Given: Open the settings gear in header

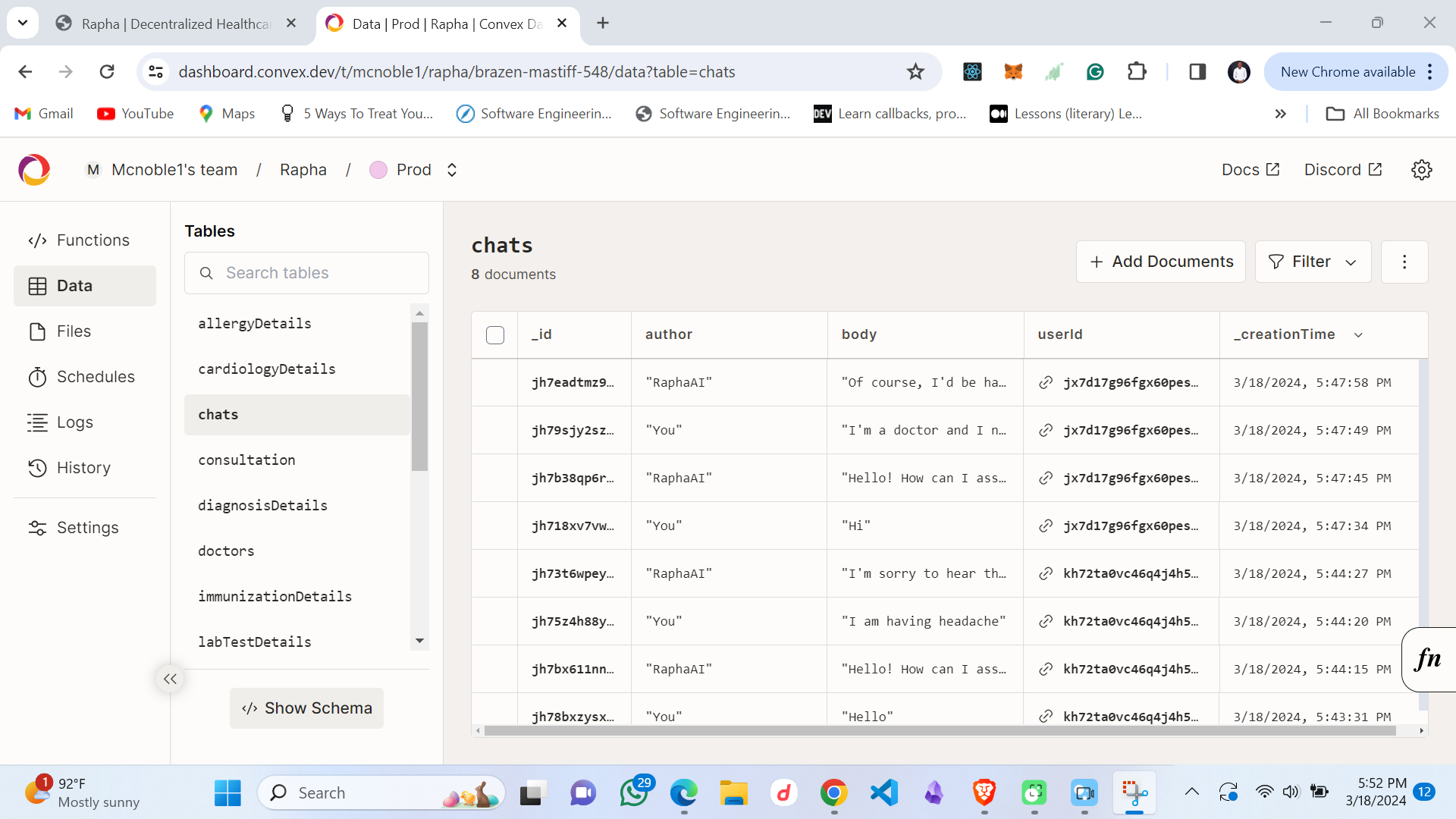Looking at the screenshot, I should [x=1421, y=170].
